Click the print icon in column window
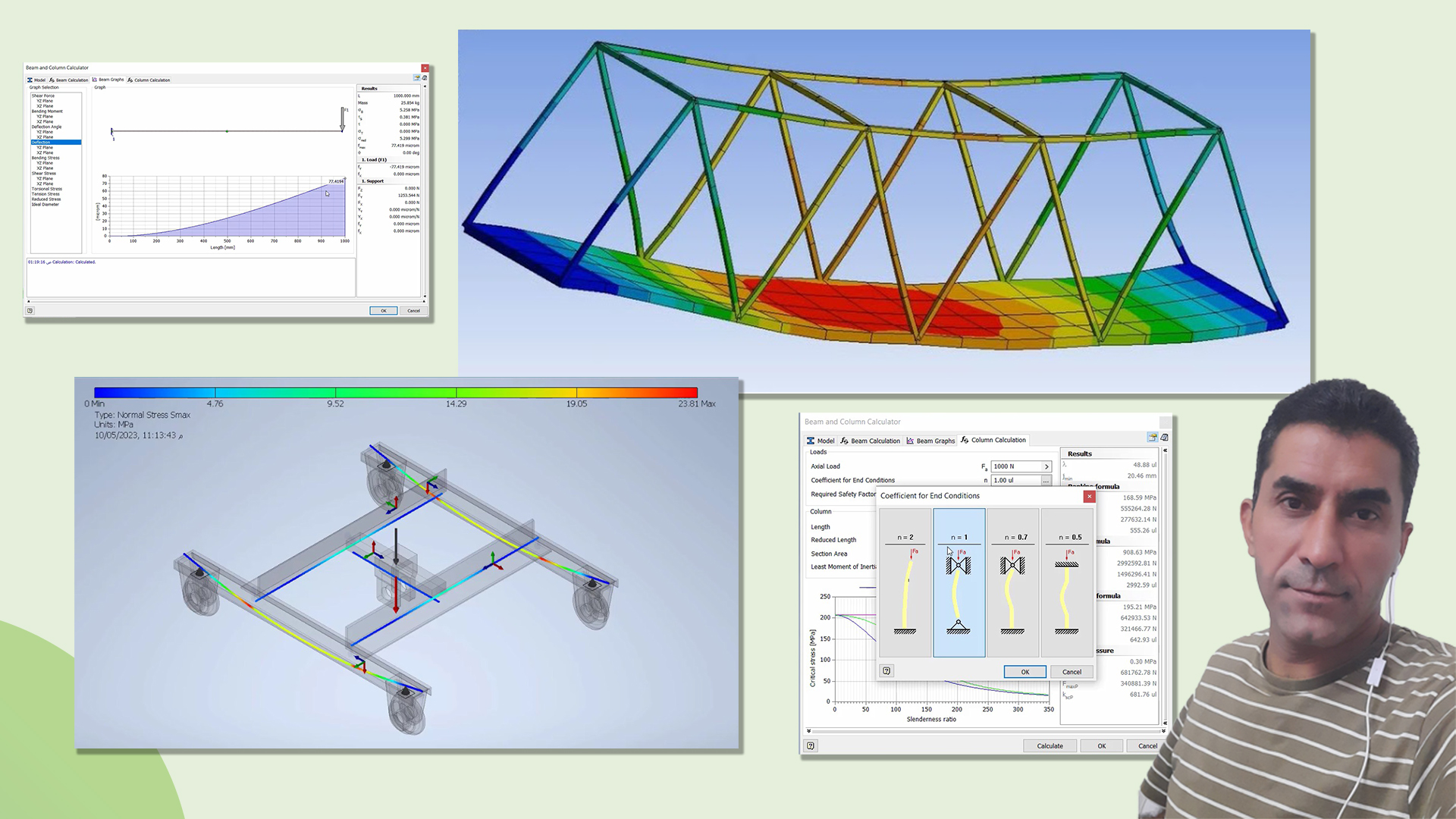 tap(1165, 438)
